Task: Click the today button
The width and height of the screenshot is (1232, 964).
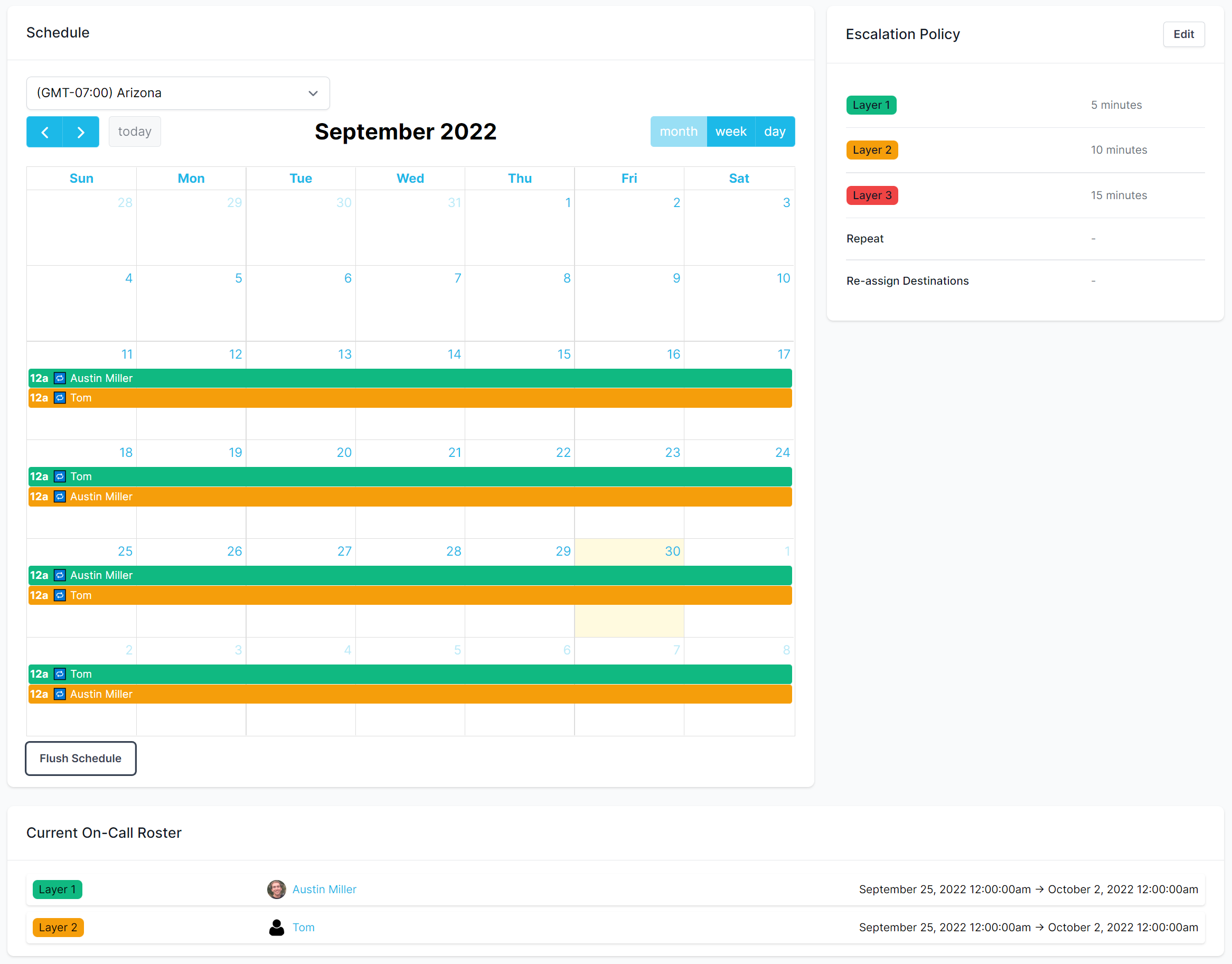Action: pyautogui.click(x=134, y=132)
